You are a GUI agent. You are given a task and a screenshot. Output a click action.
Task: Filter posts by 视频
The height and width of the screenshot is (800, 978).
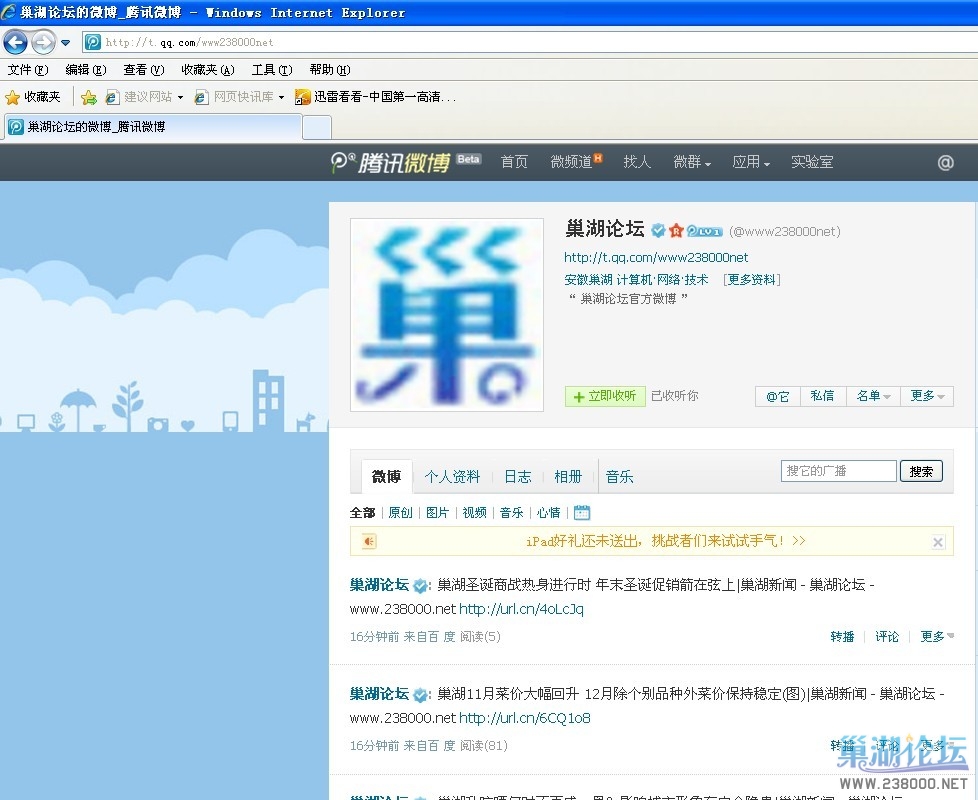coord(475,513)
